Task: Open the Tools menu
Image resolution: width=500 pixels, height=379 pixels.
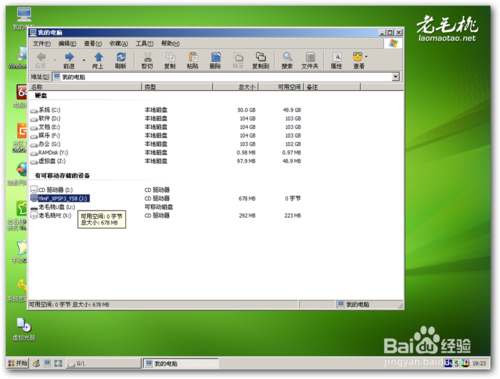Action: point(144,44)
